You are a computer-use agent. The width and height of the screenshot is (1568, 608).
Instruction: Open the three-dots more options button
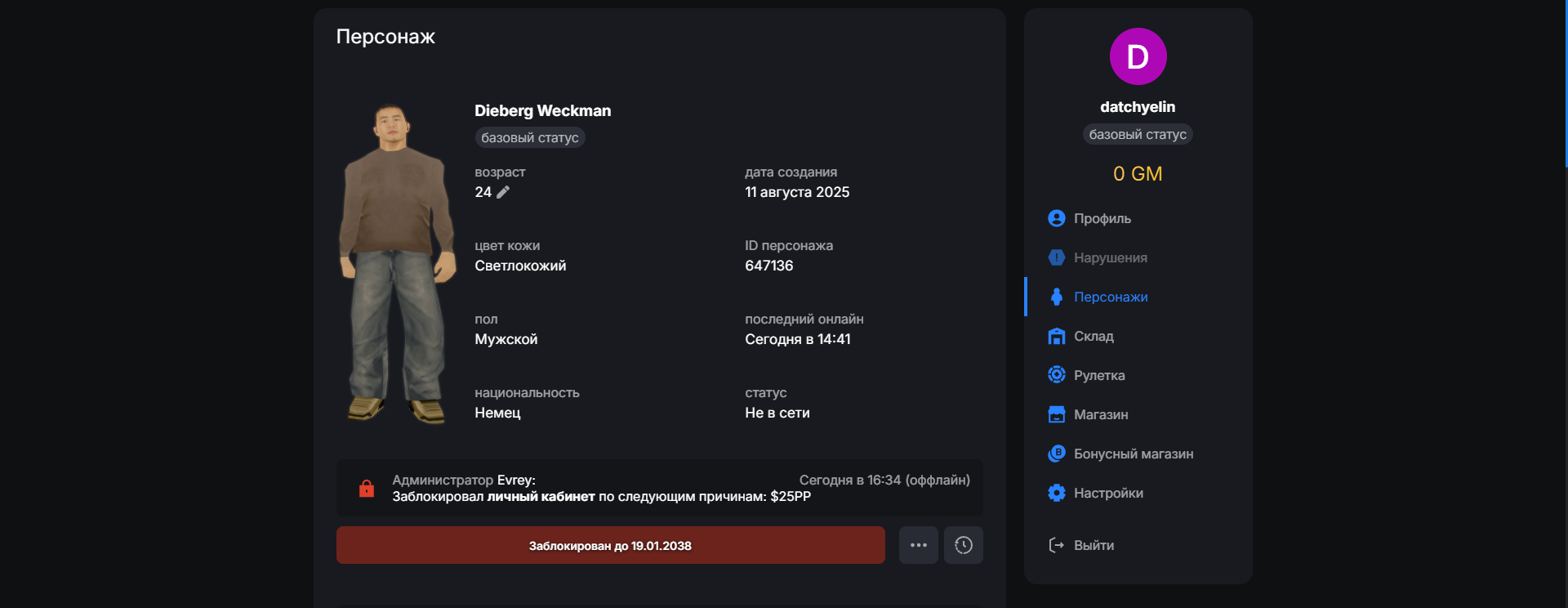(x=918, y=545)
